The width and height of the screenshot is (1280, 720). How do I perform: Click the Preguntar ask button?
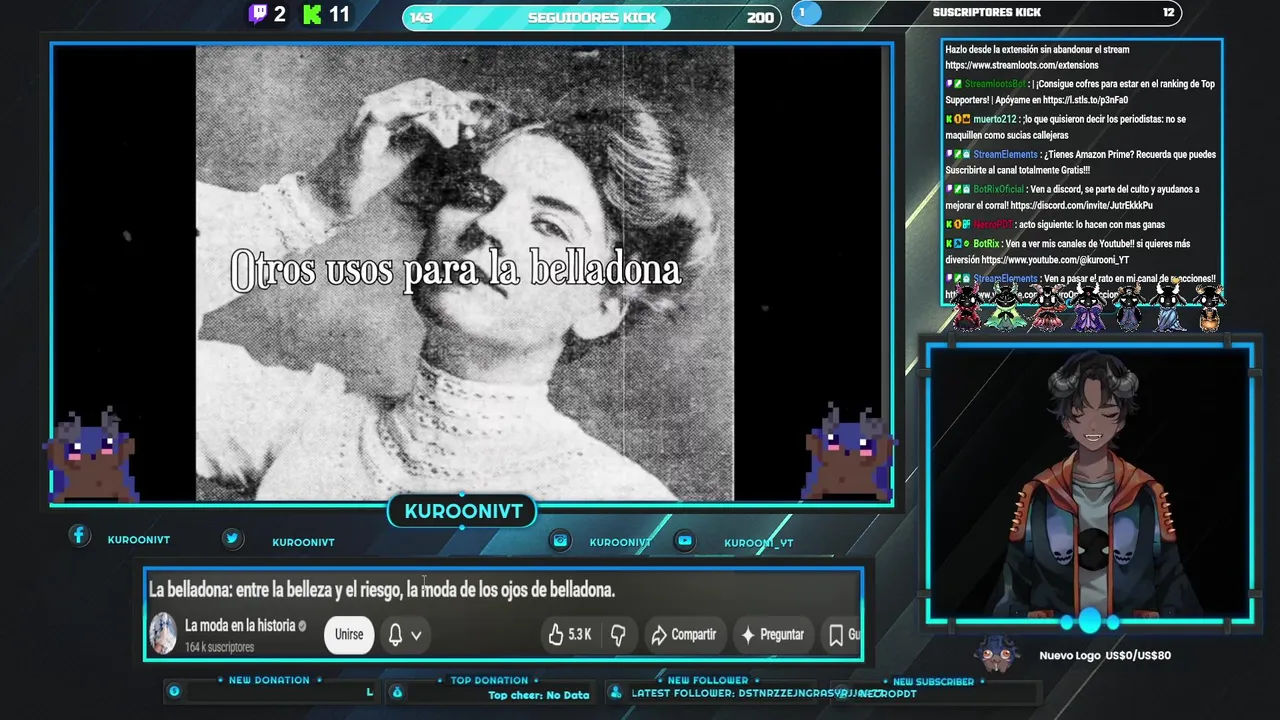point(771,634)
